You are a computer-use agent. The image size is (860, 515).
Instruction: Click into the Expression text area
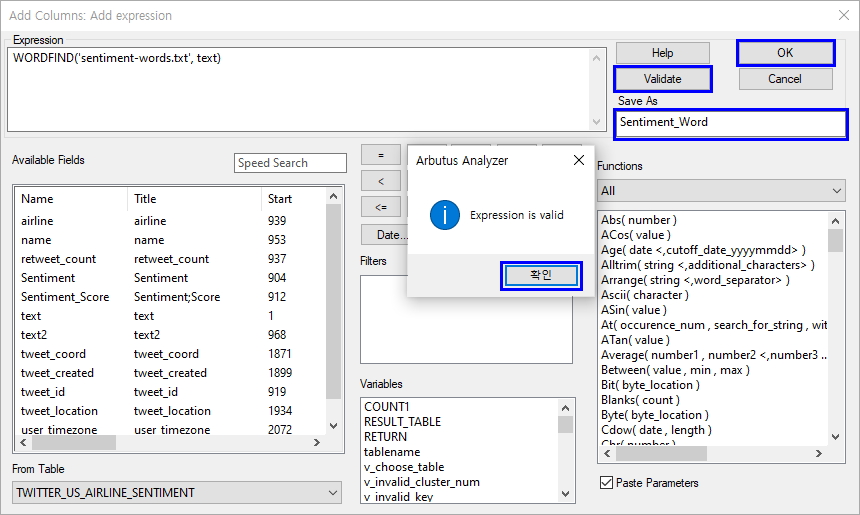point(299,89)
